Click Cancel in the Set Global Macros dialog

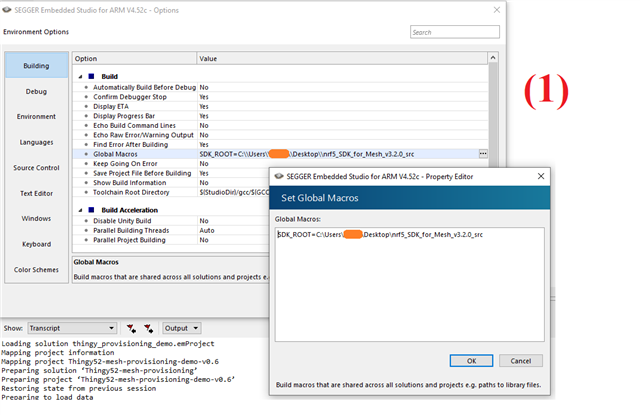point(521,361)
